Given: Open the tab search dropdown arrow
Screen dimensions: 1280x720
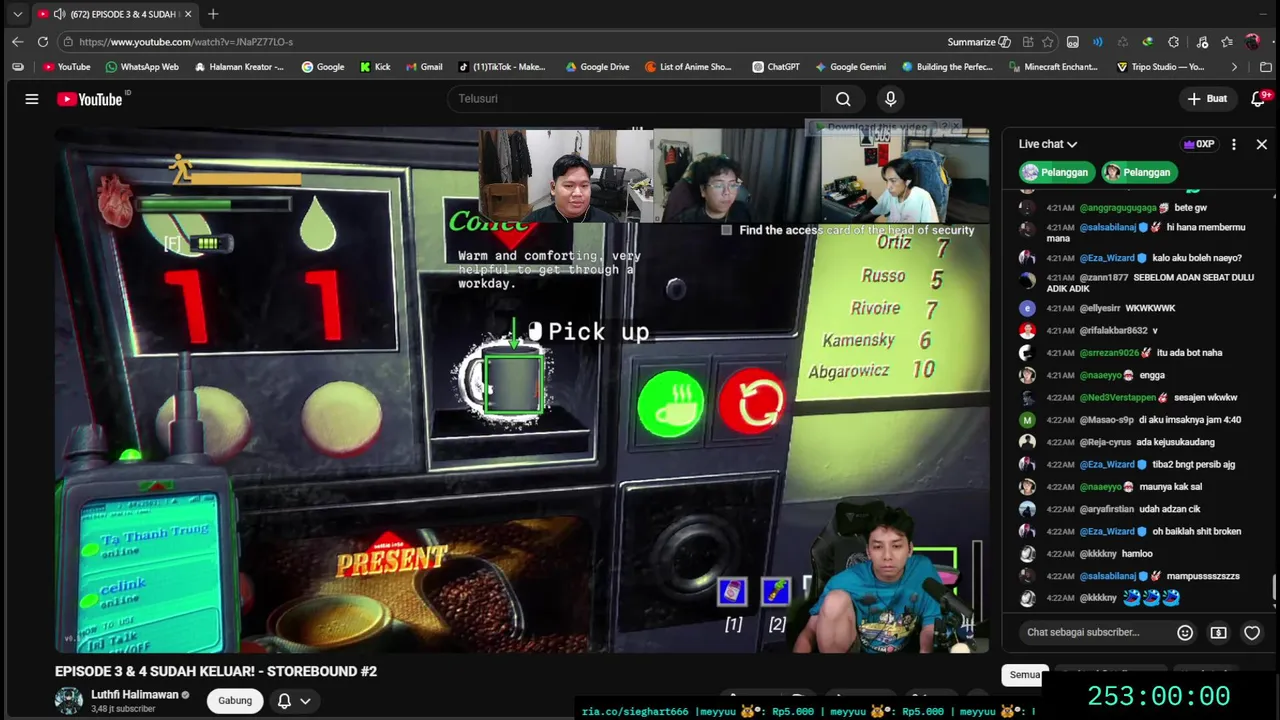Looking at the screenshot, I should pos(17,14).
